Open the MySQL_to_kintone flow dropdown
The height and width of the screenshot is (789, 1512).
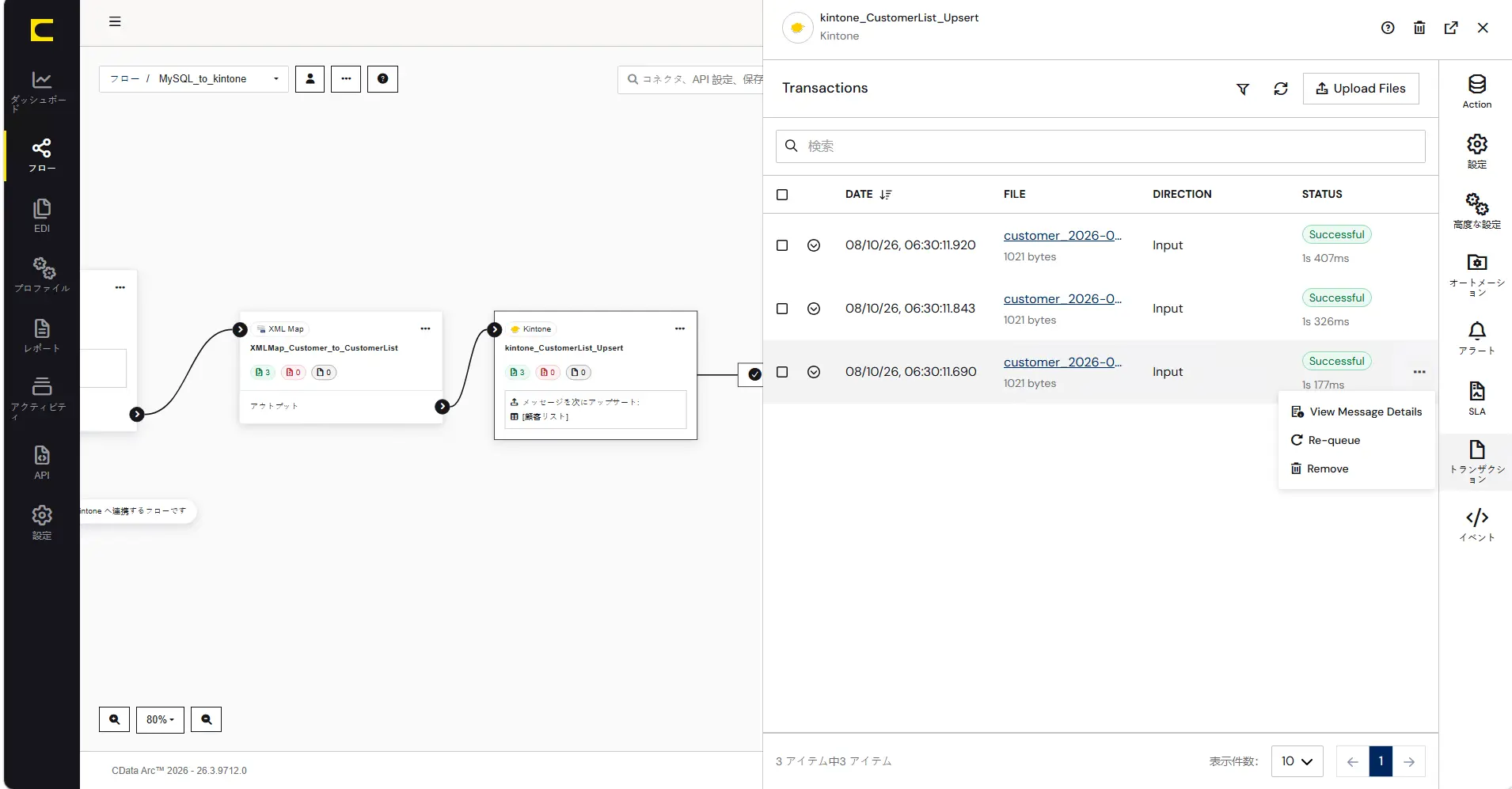coord(194,78)
